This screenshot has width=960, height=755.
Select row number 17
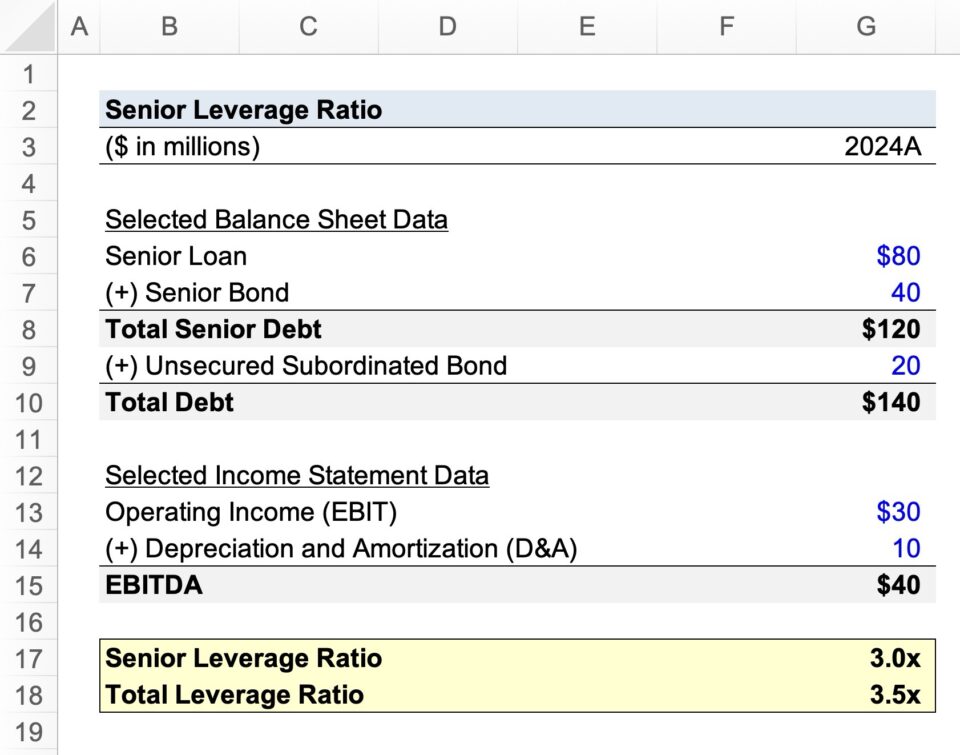point(30,659)
